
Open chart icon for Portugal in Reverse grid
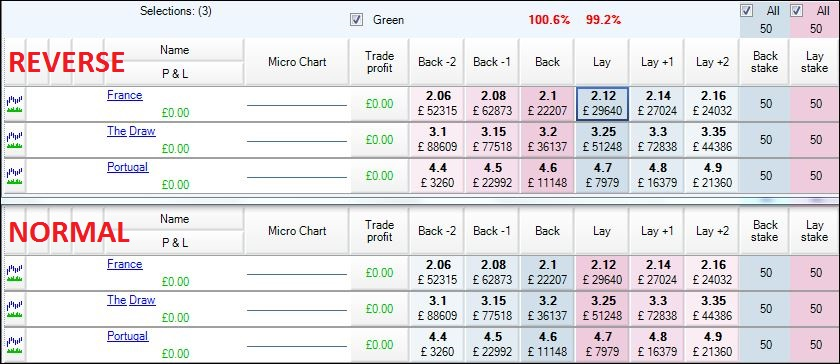pos(14,176)
